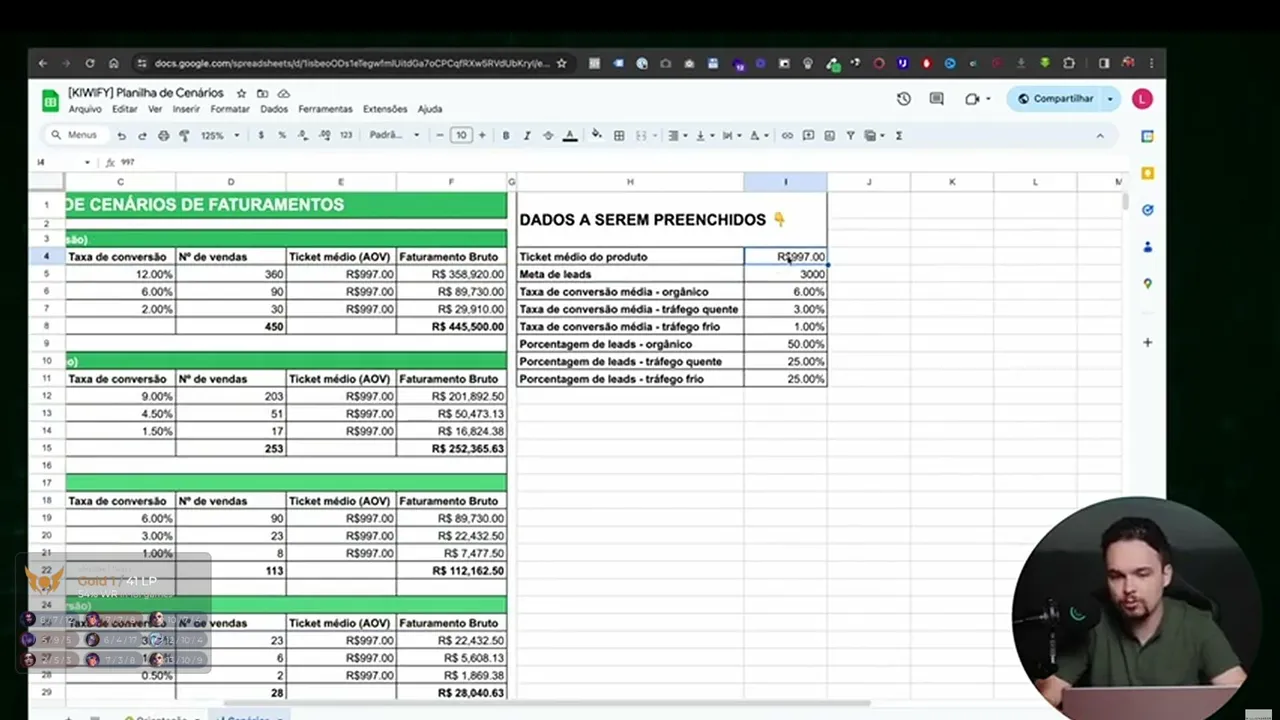Select cell with Meta de leads value 3000
1280x720 pixels.
click(x=785, y=274)
